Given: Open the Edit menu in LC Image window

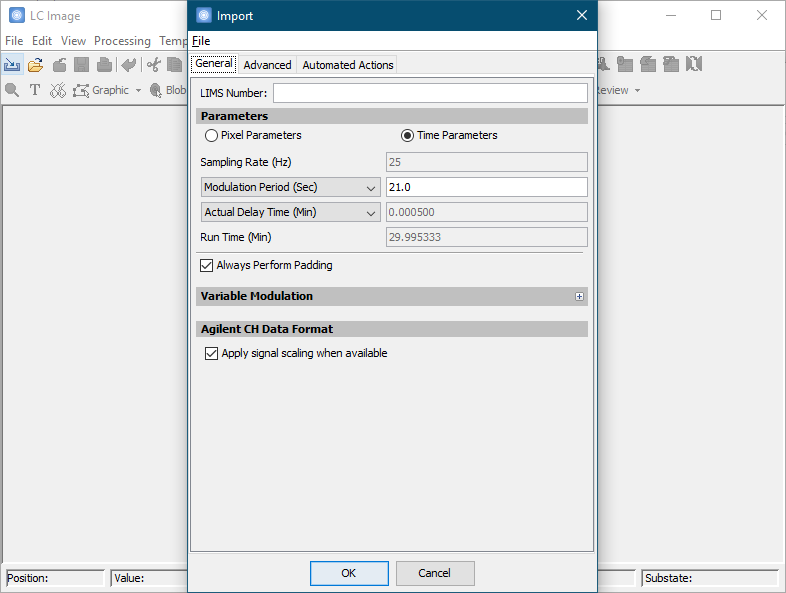Looking at the screenshot, I should (x=42, y=41).
